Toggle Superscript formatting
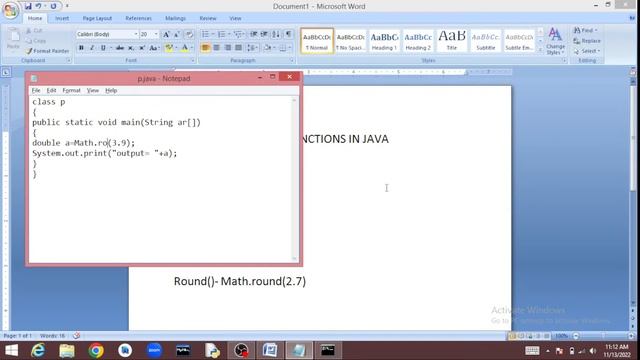This screenshot has width=640, height=360. tap(142, 48)
